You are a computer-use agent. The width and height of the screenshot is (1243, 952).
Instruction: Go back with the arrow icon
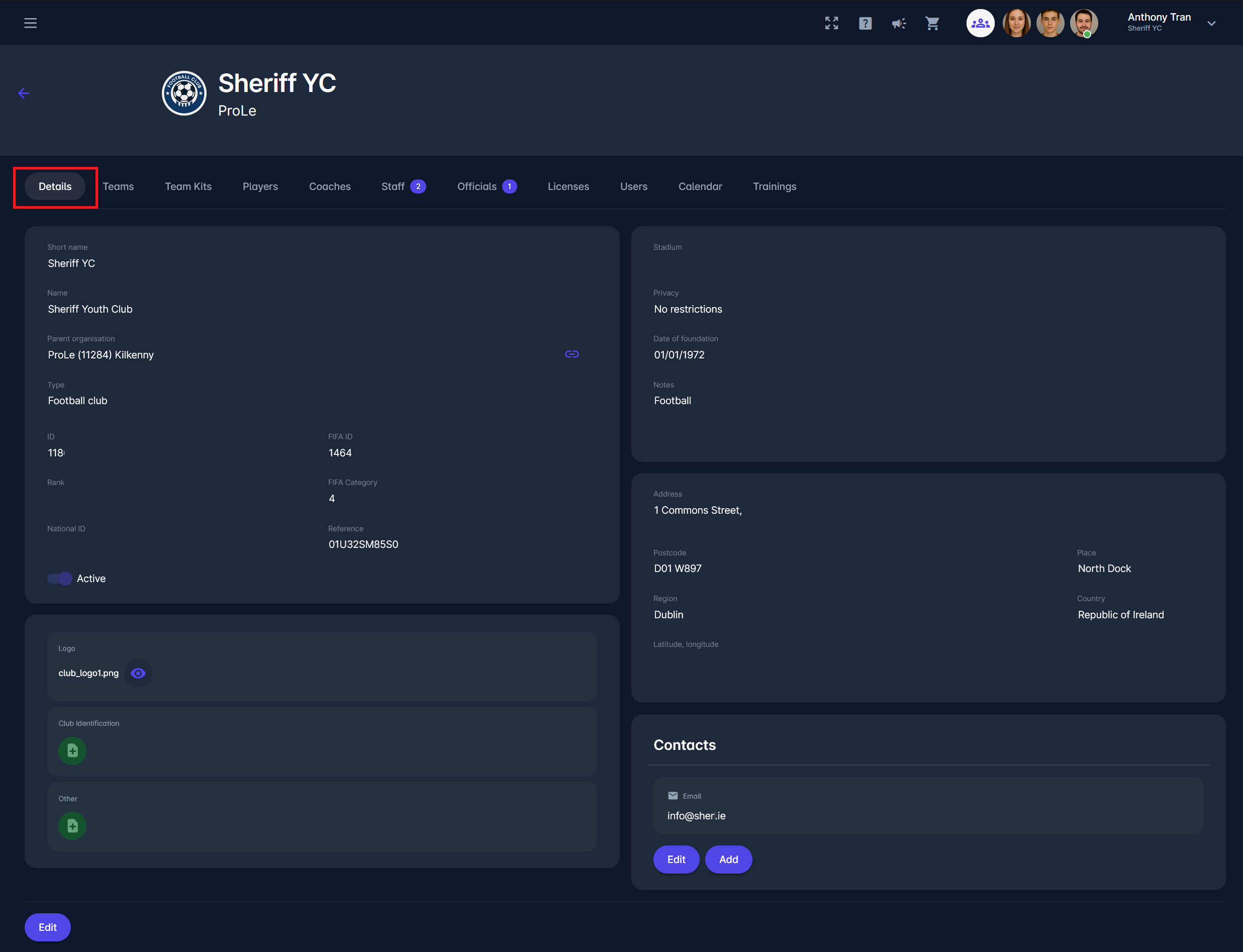pos(24,93)
